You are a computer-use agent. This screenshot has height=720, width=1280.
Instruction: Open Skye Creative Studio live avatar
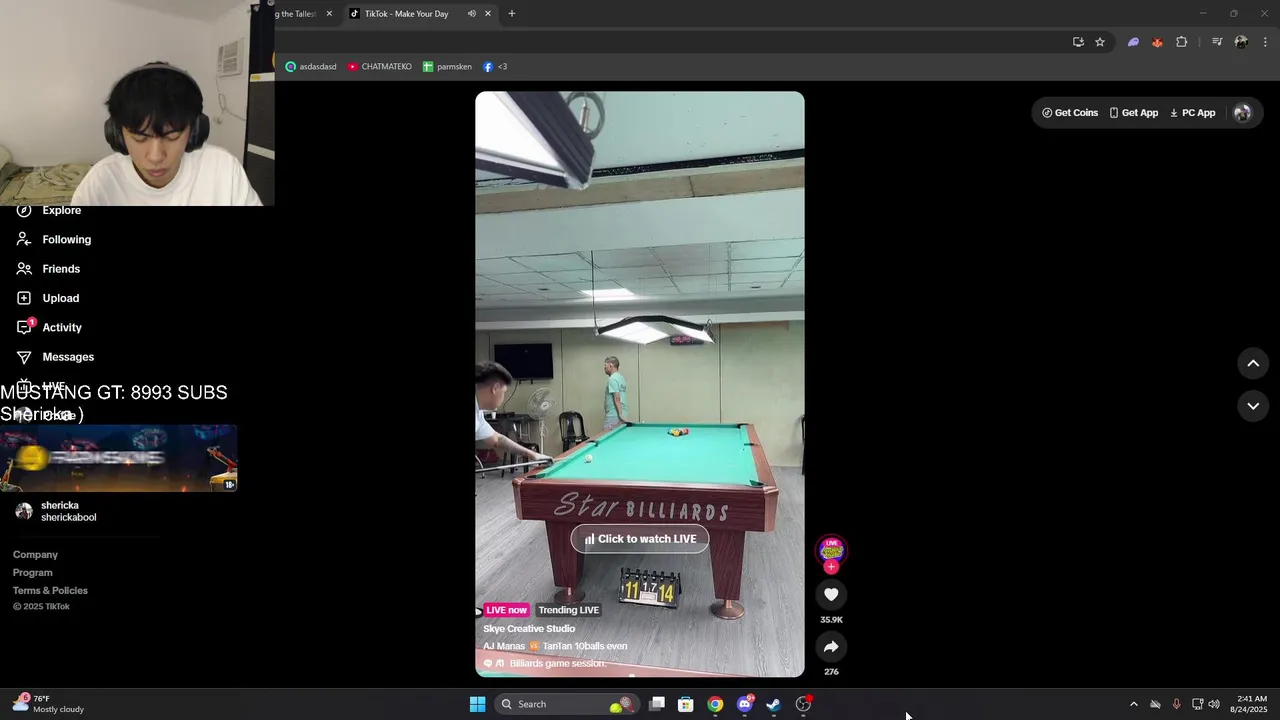pos(831,549)
